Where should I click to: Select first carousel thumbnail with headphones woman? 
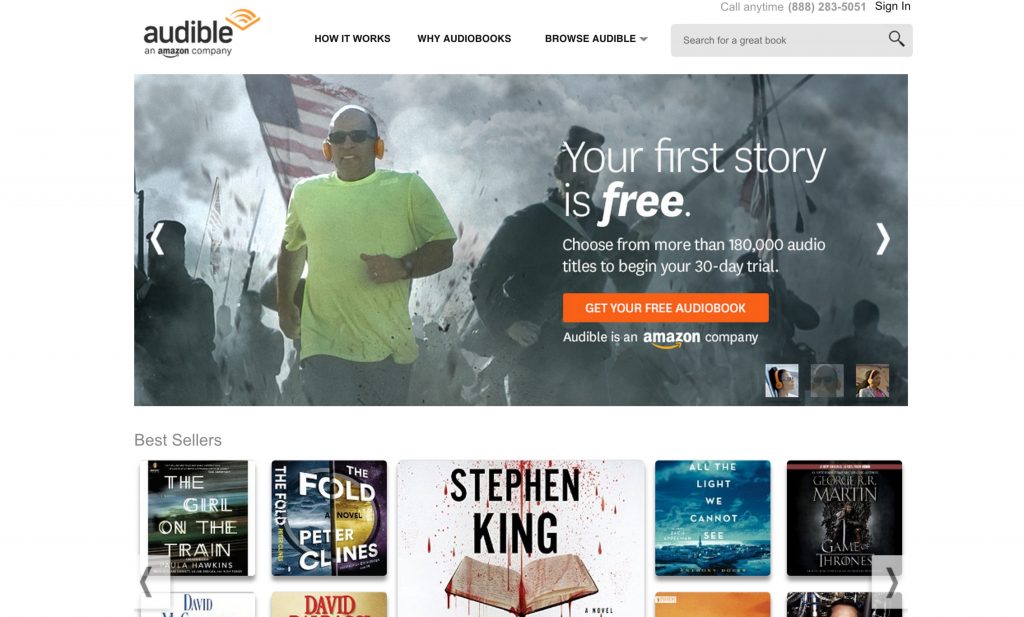(x=782, y=381)
